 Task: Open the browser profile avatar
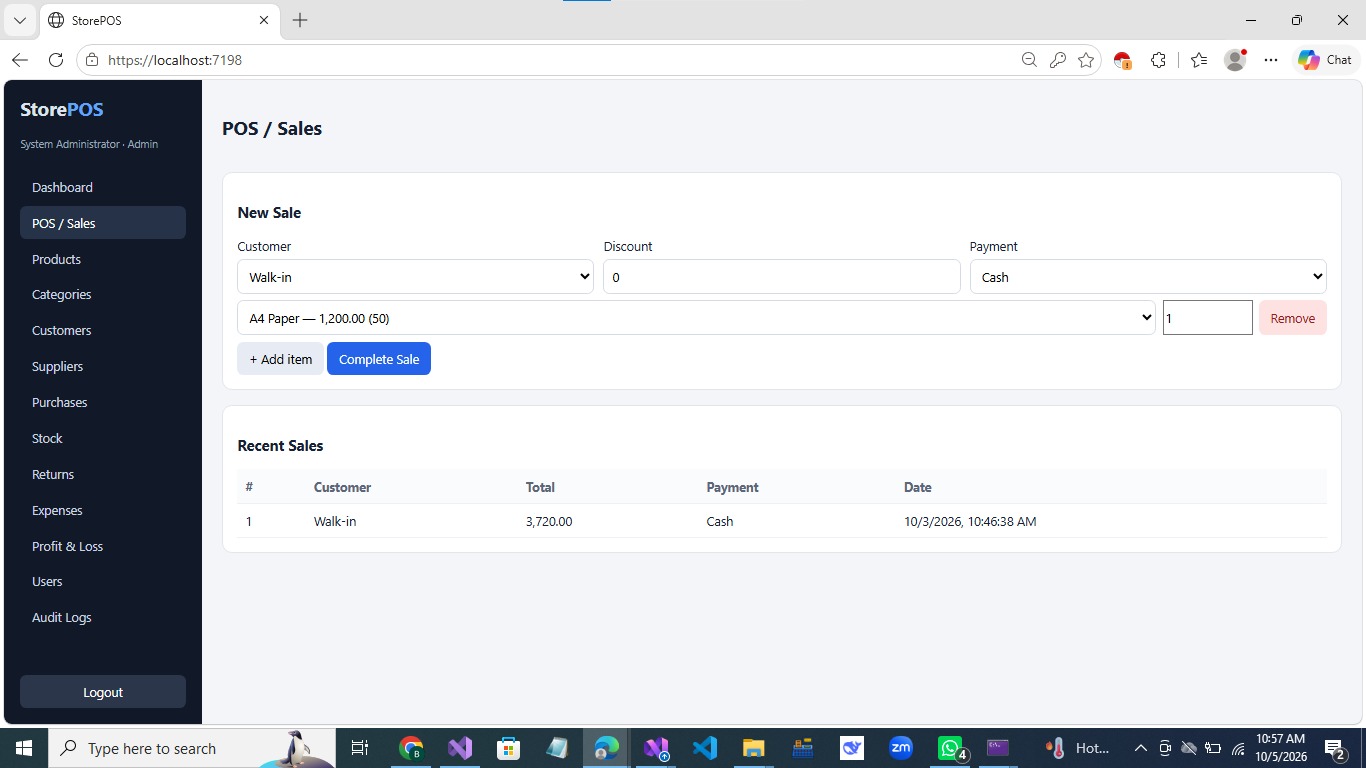[x=1236, y=60]
